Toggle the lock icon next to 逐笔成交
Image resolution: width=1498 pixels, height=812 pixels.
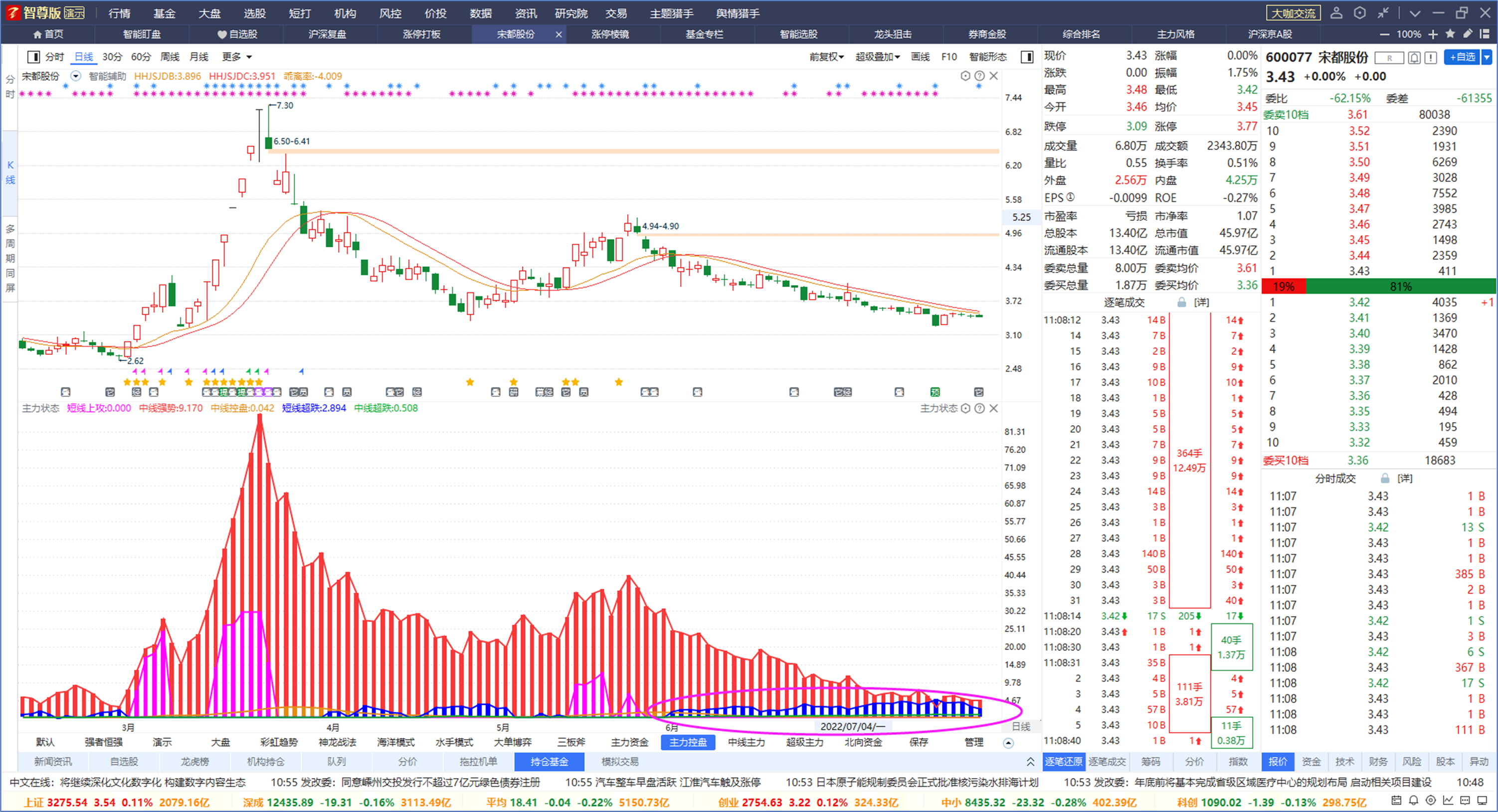(1181, 302)
